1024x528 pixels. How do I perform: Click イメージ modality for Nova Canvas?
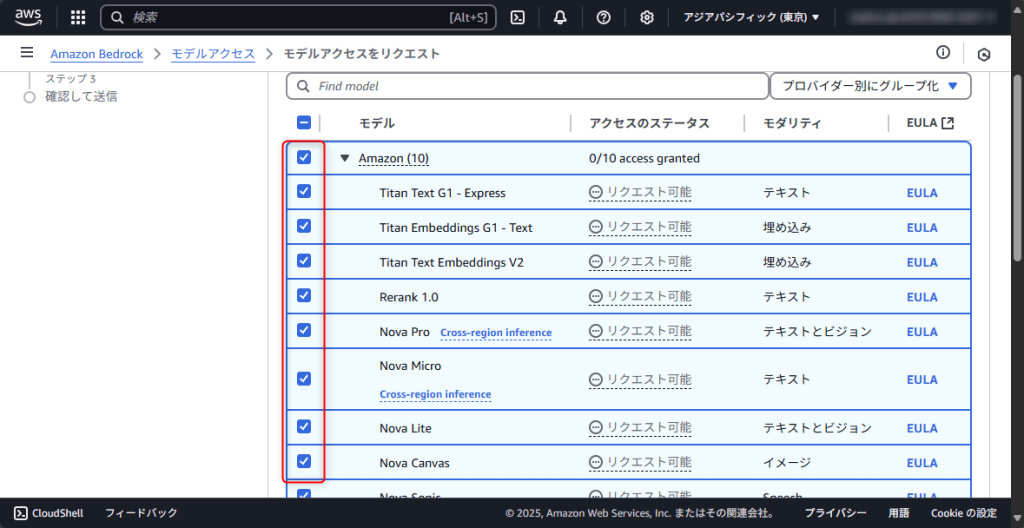787,463
